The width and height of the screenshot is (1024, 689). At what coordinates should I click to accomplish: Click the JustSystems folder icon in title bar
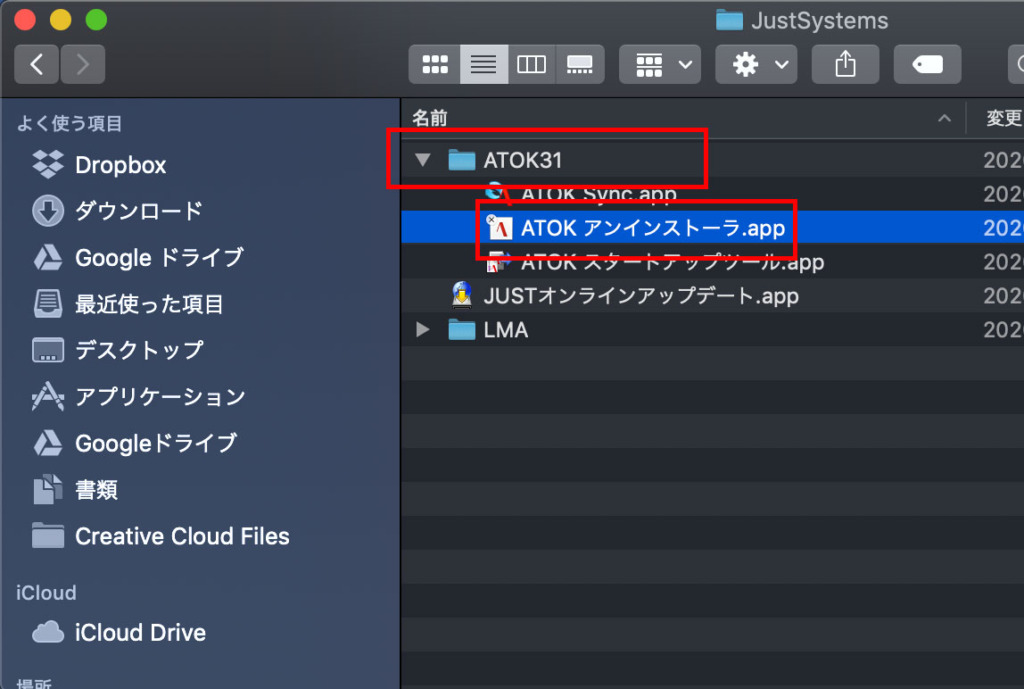click(x=729, y=20)
